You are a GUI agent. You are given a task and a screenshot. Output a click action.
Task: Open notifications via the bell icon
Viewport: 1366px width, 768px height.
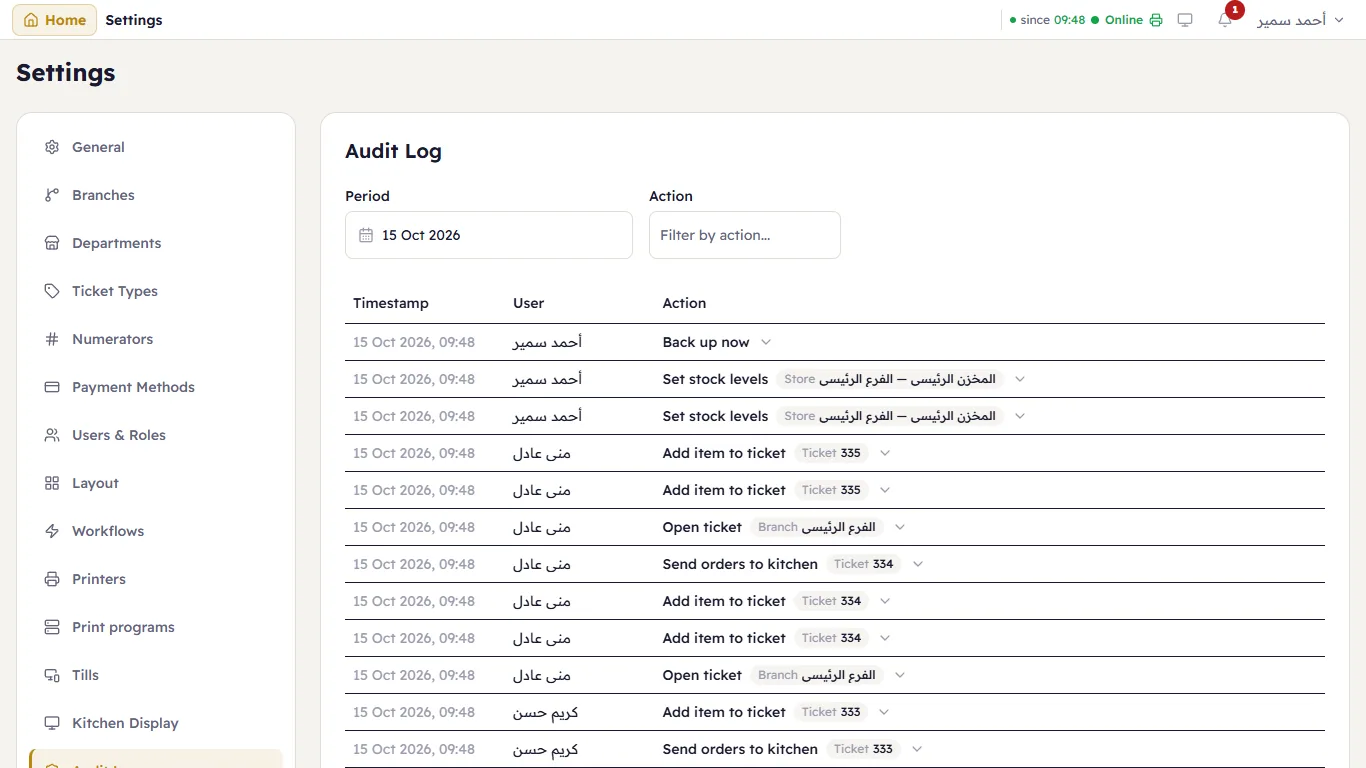pos(1225,20)
